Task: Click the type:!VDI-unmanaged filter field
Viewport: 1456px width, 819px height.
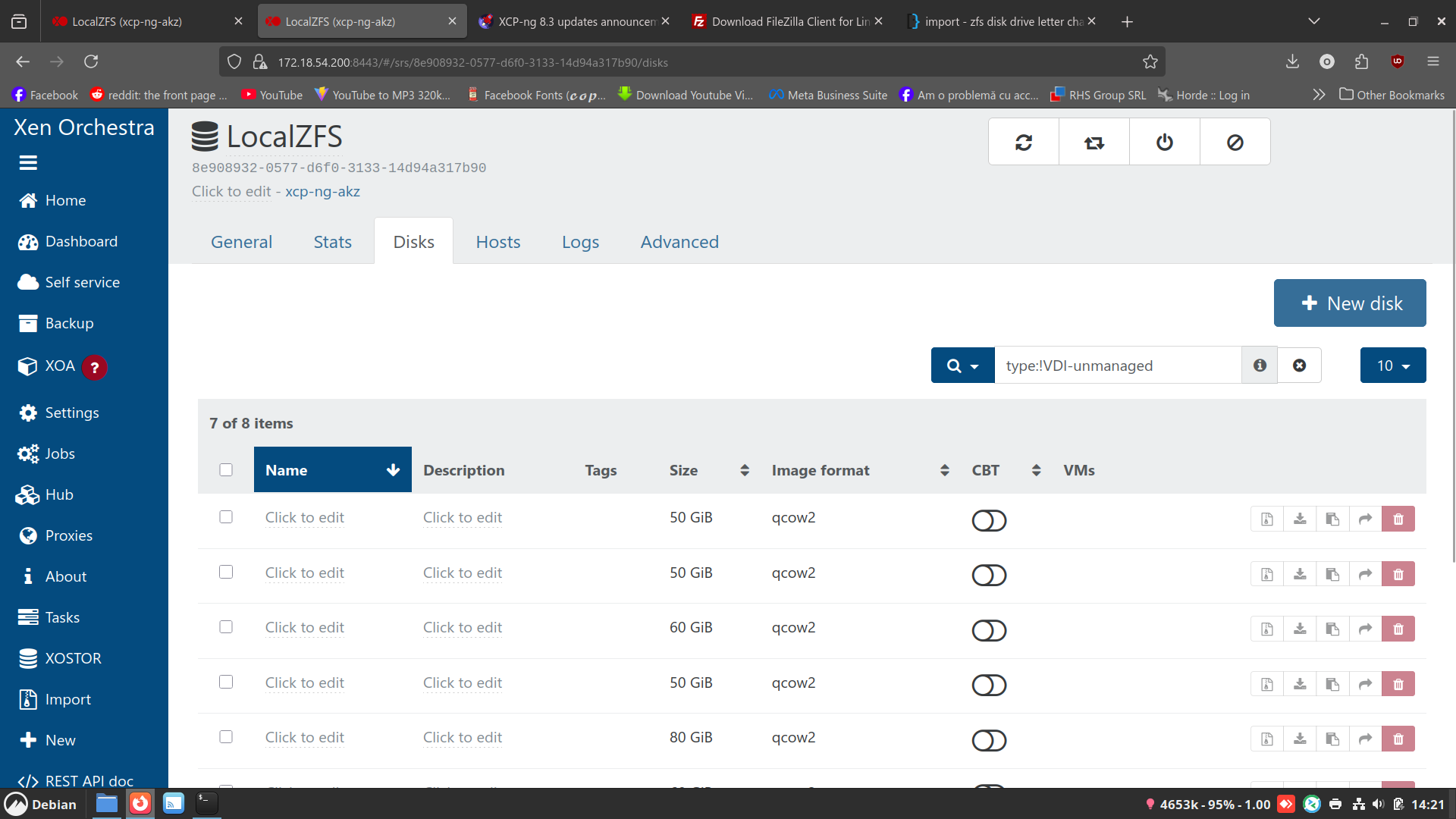Action: pyautogui.click(x=1116, y=366)
